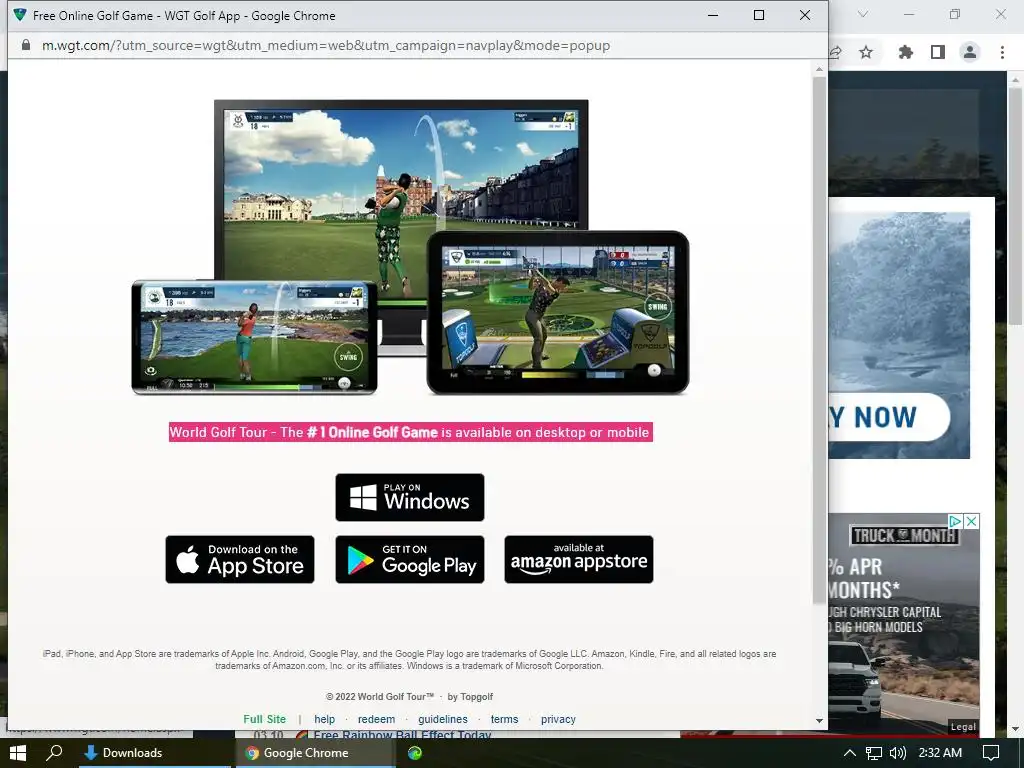Close the truck ad with X icon
Image resolution: width=1024 pixels, height=768 pixels.
[x=971, y=521]
